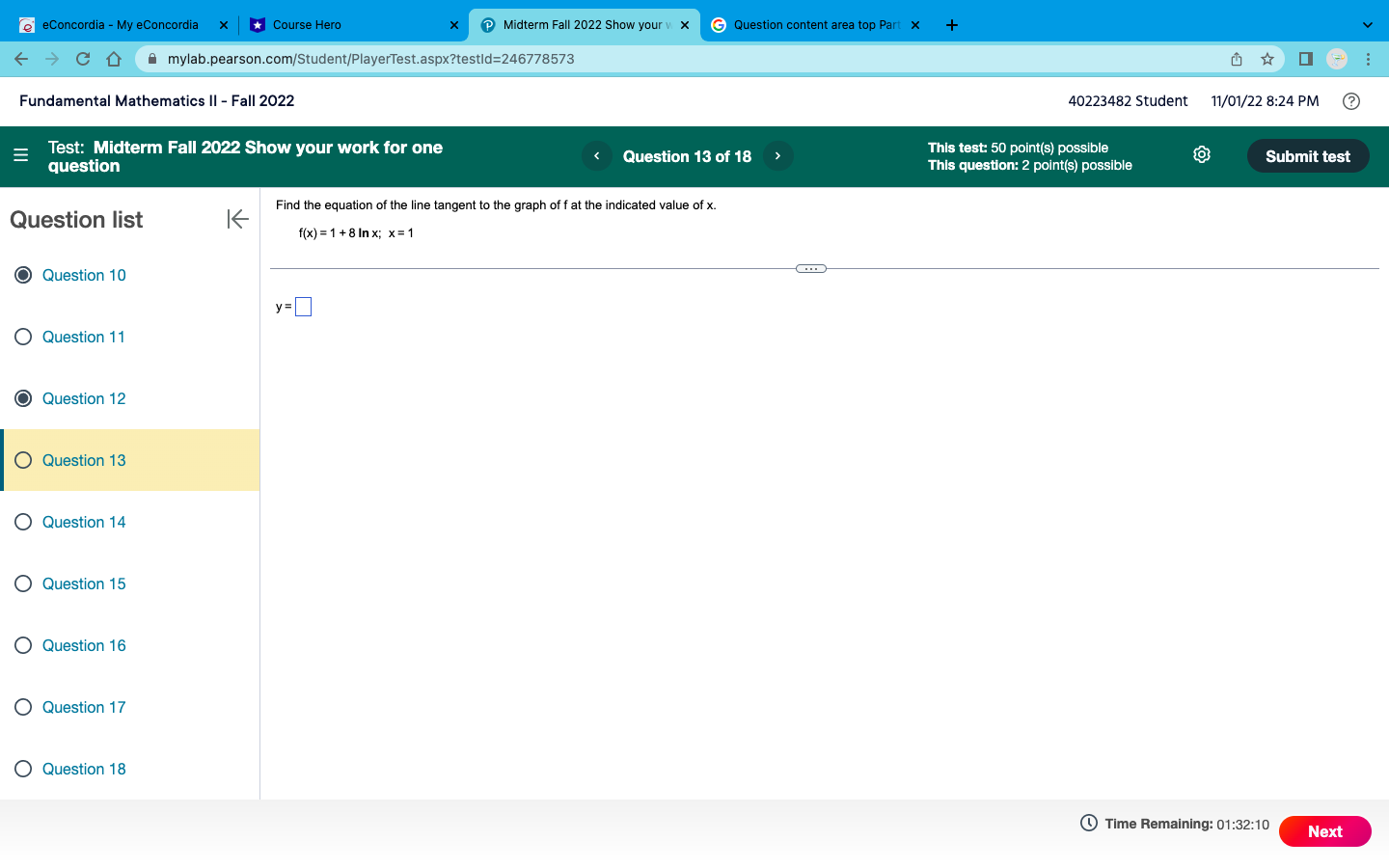The width and height of the screenshot is (1389, 868).
Task: Open a new browser tab
Action: (952, 25)
